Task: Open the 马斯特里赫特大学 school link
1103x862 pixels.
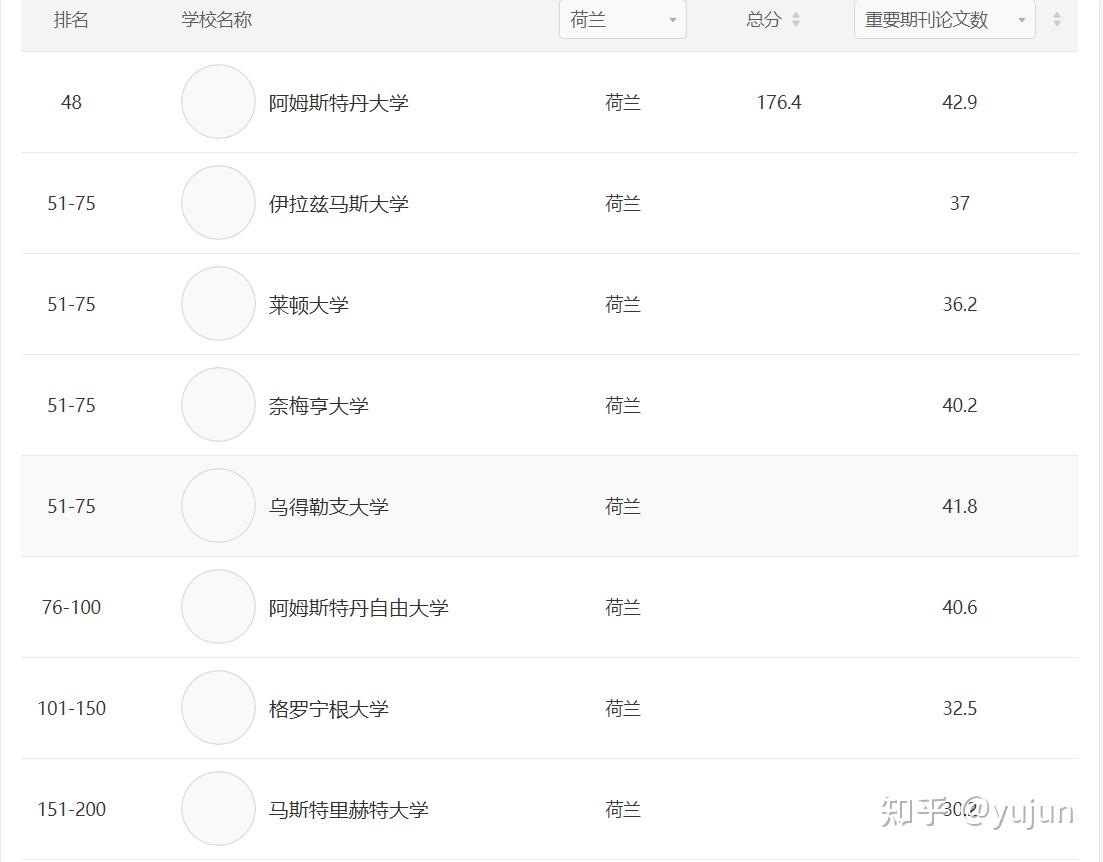Action: (x=348, y=810)
